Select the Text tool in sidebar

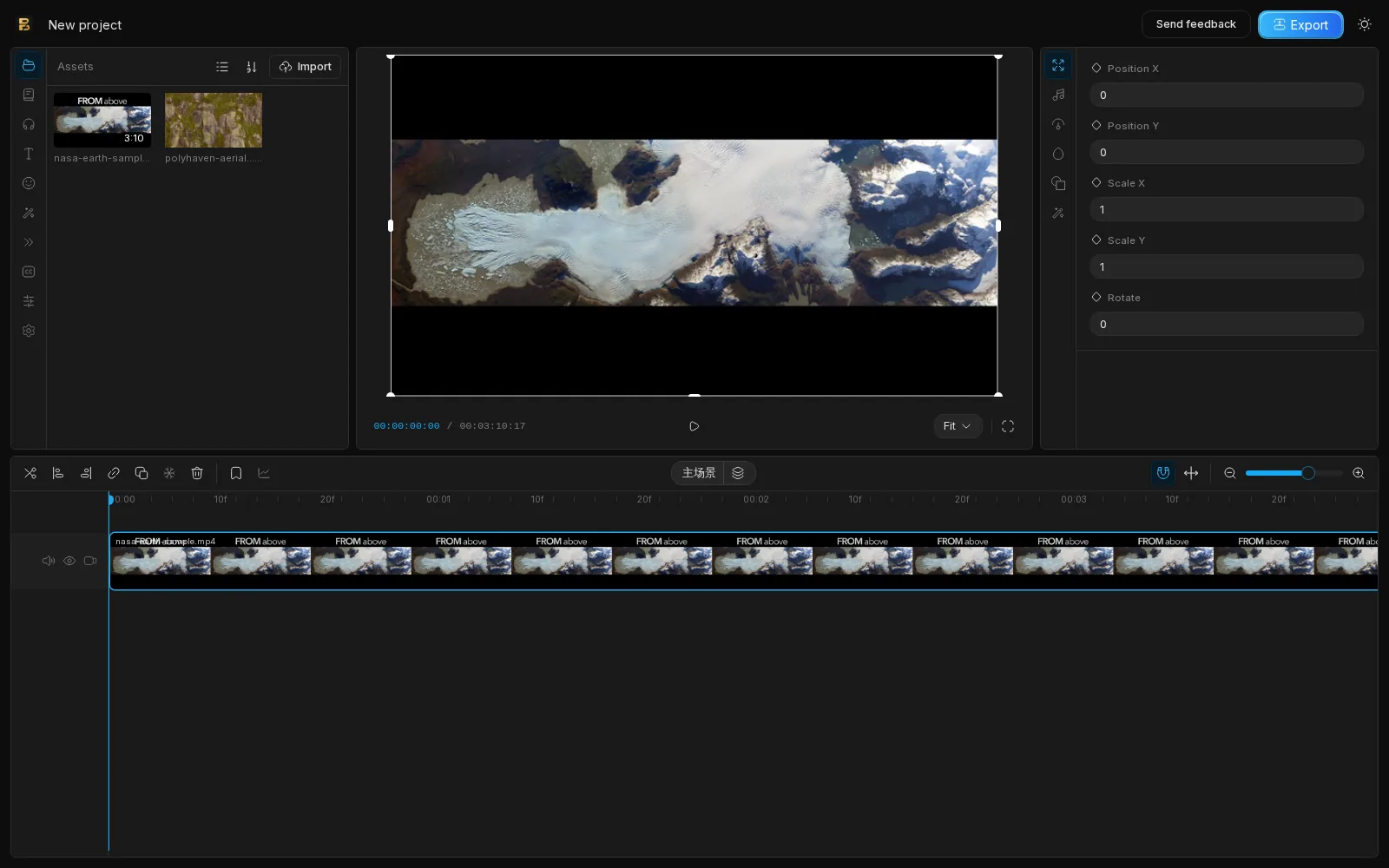point(29,154)
